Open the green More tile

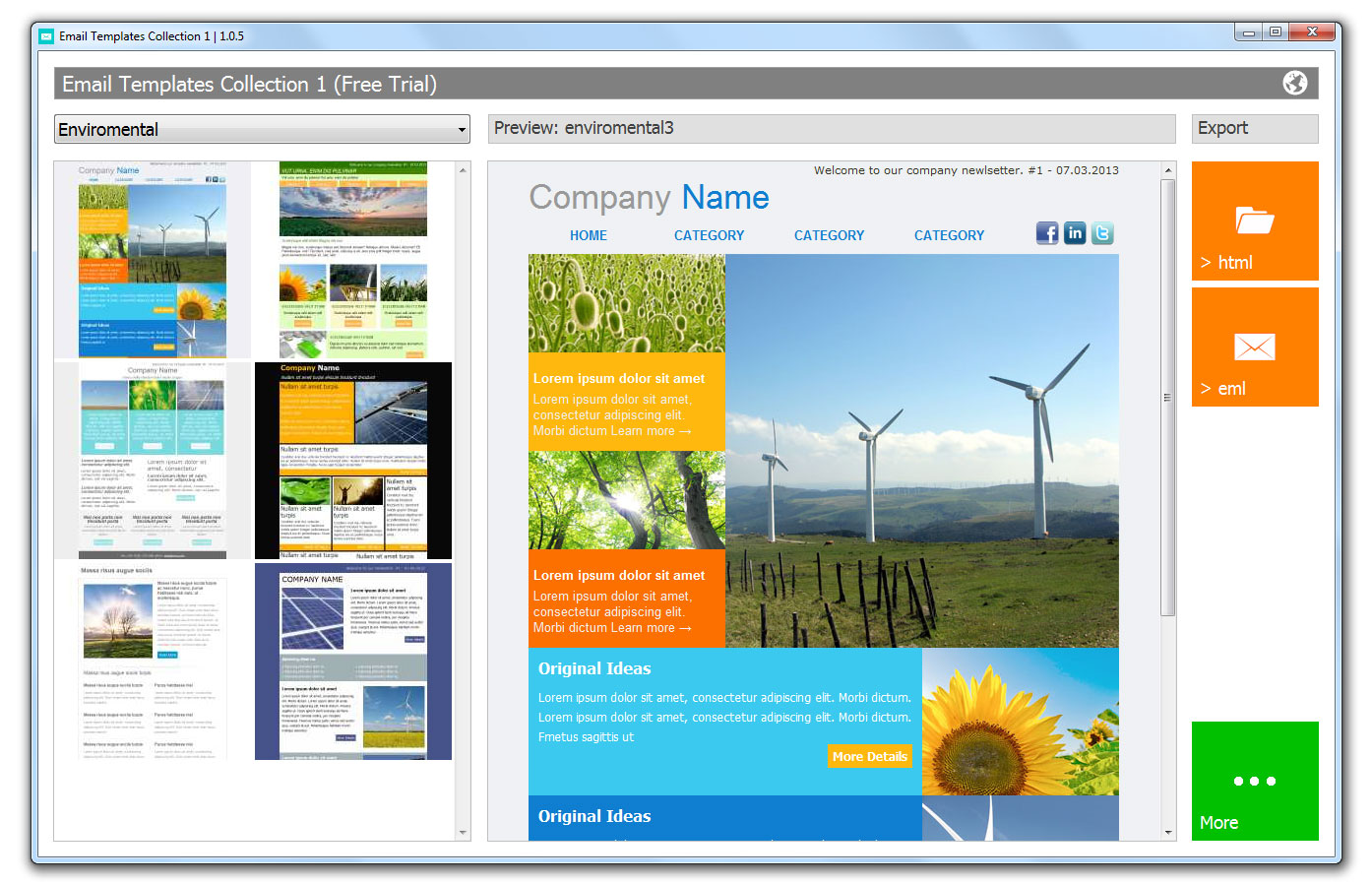(1254, 781)
